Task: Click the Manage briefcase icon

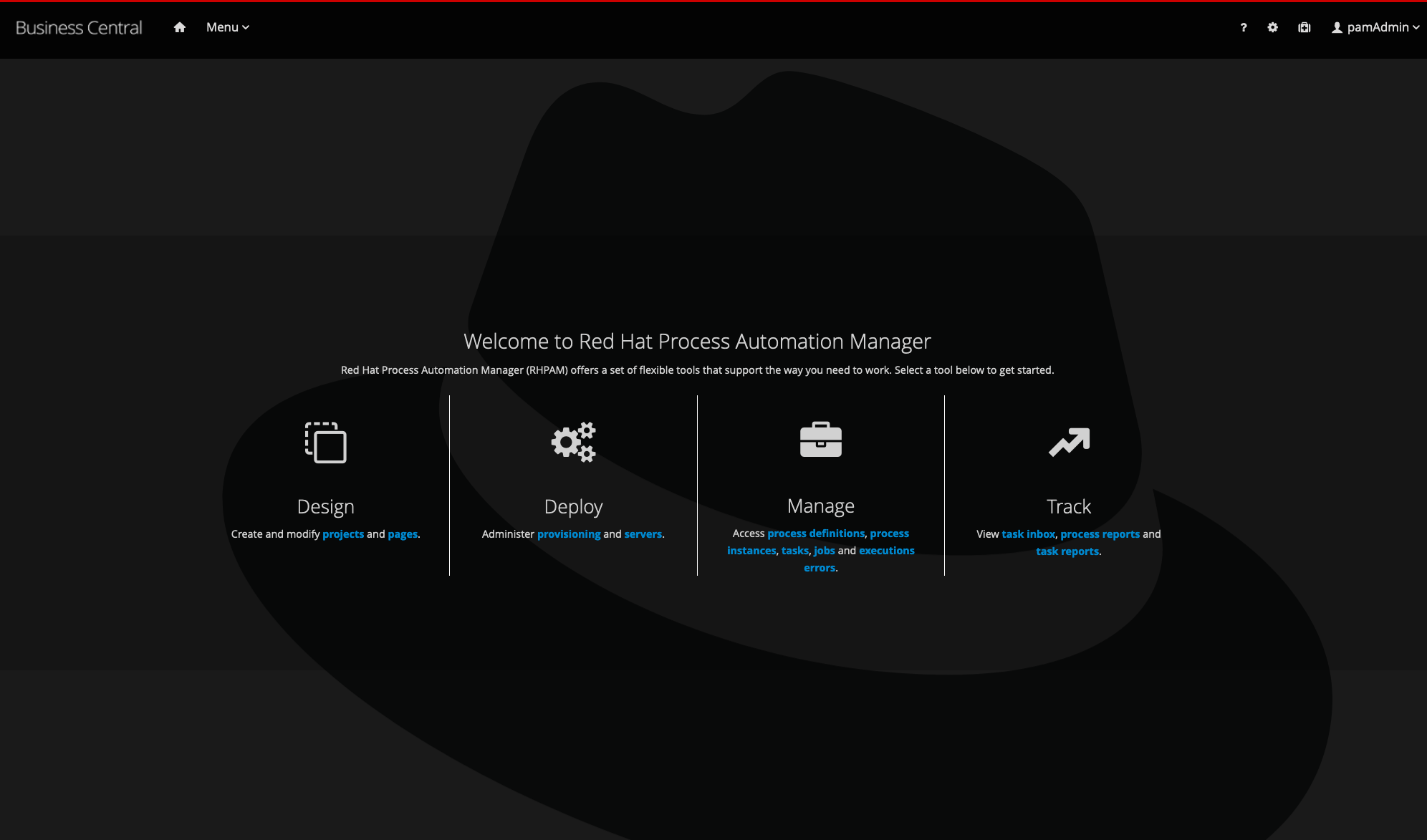Action: coord(821,440)
